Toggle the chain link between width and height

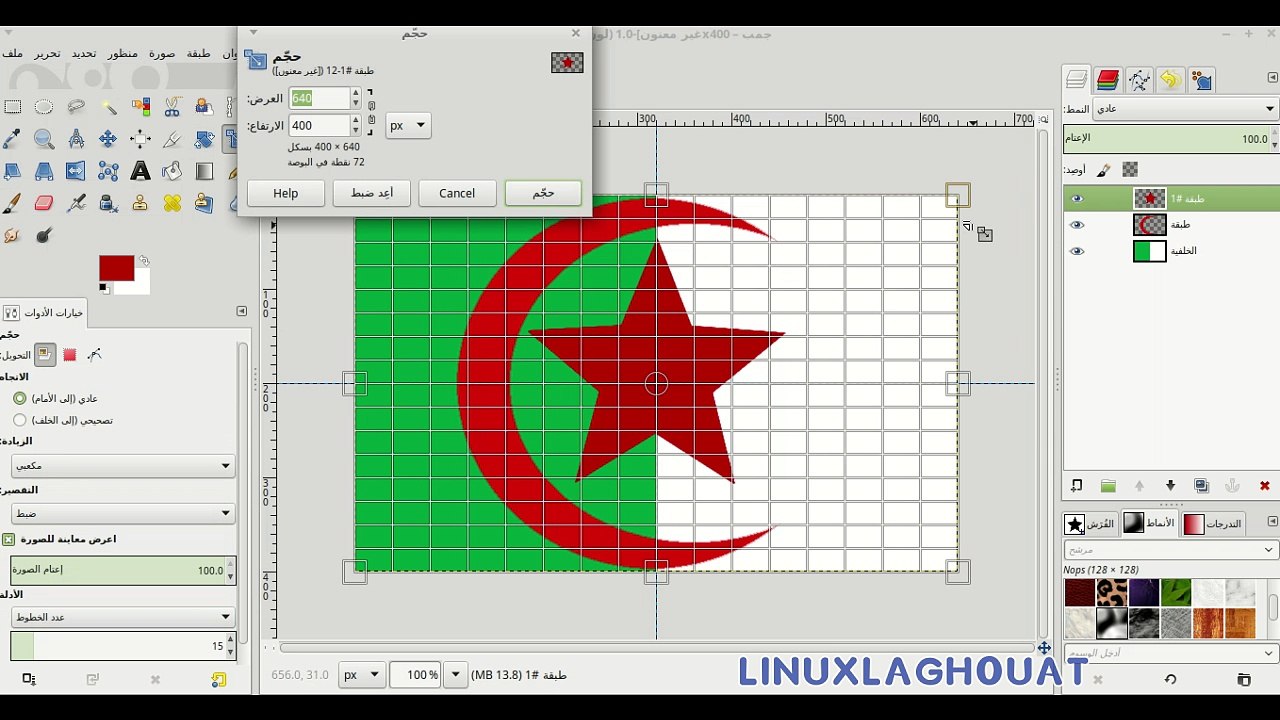click(x=371, y=111)
